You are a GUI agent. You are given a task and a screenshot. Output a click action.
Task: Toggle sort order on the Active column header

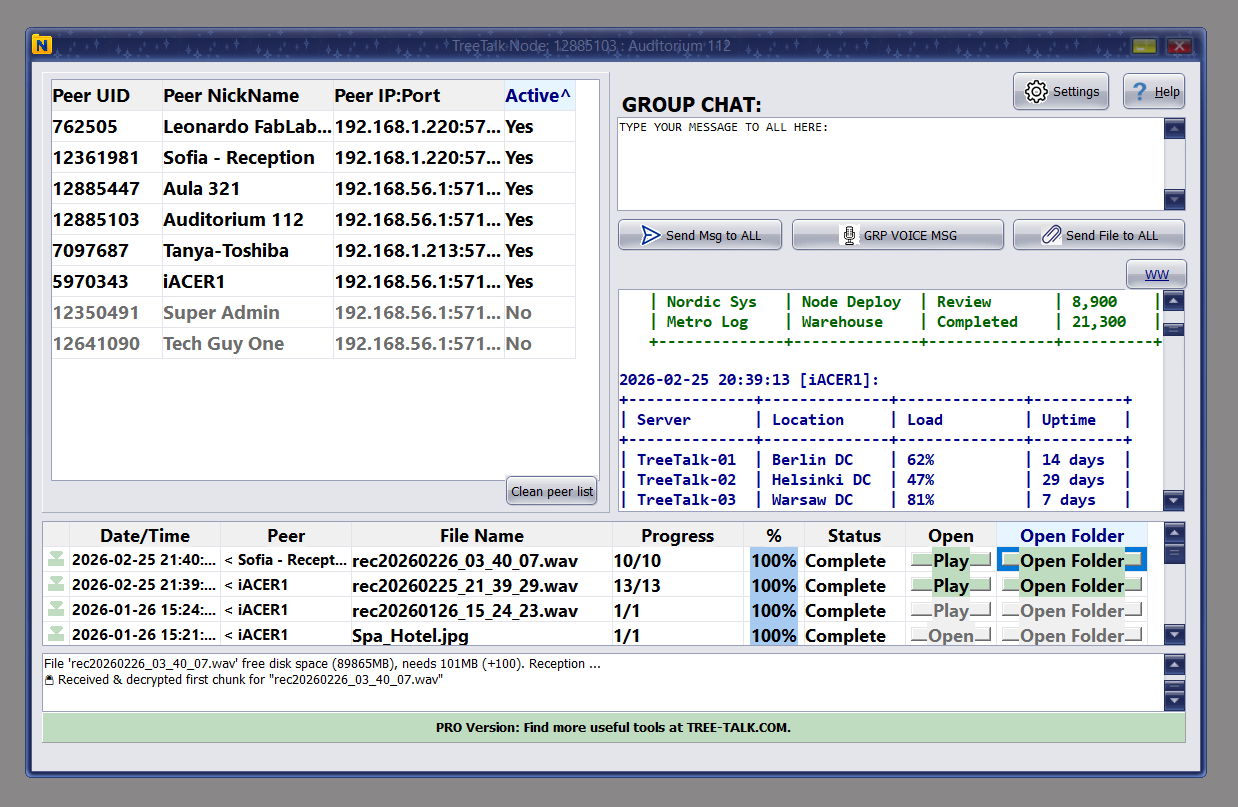[x=538, y=95]
